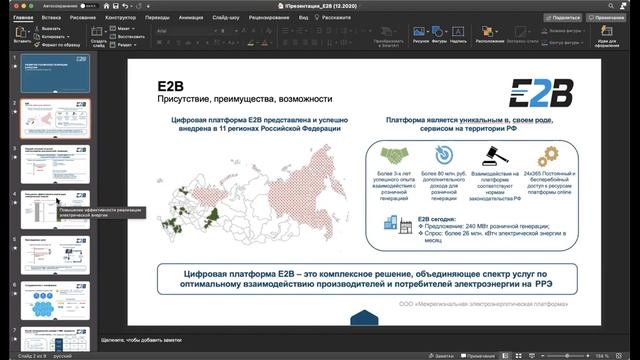
Task: Click the Примечания button in status bar
Action: point(478,356)
